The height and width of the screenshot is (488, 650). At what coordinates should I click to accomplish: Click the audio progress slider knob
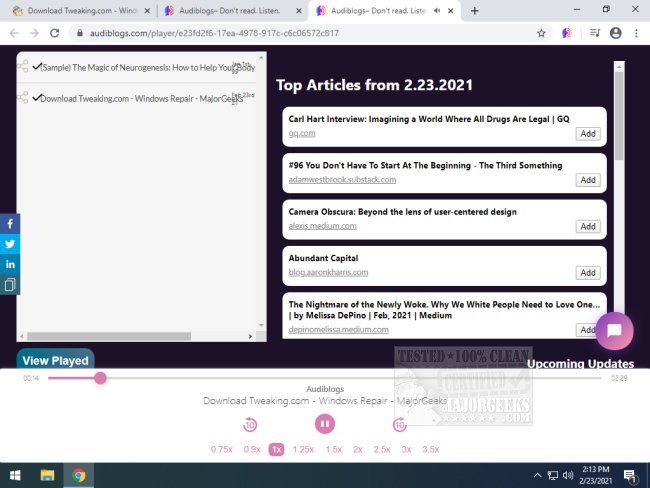(x=100, y=378)
